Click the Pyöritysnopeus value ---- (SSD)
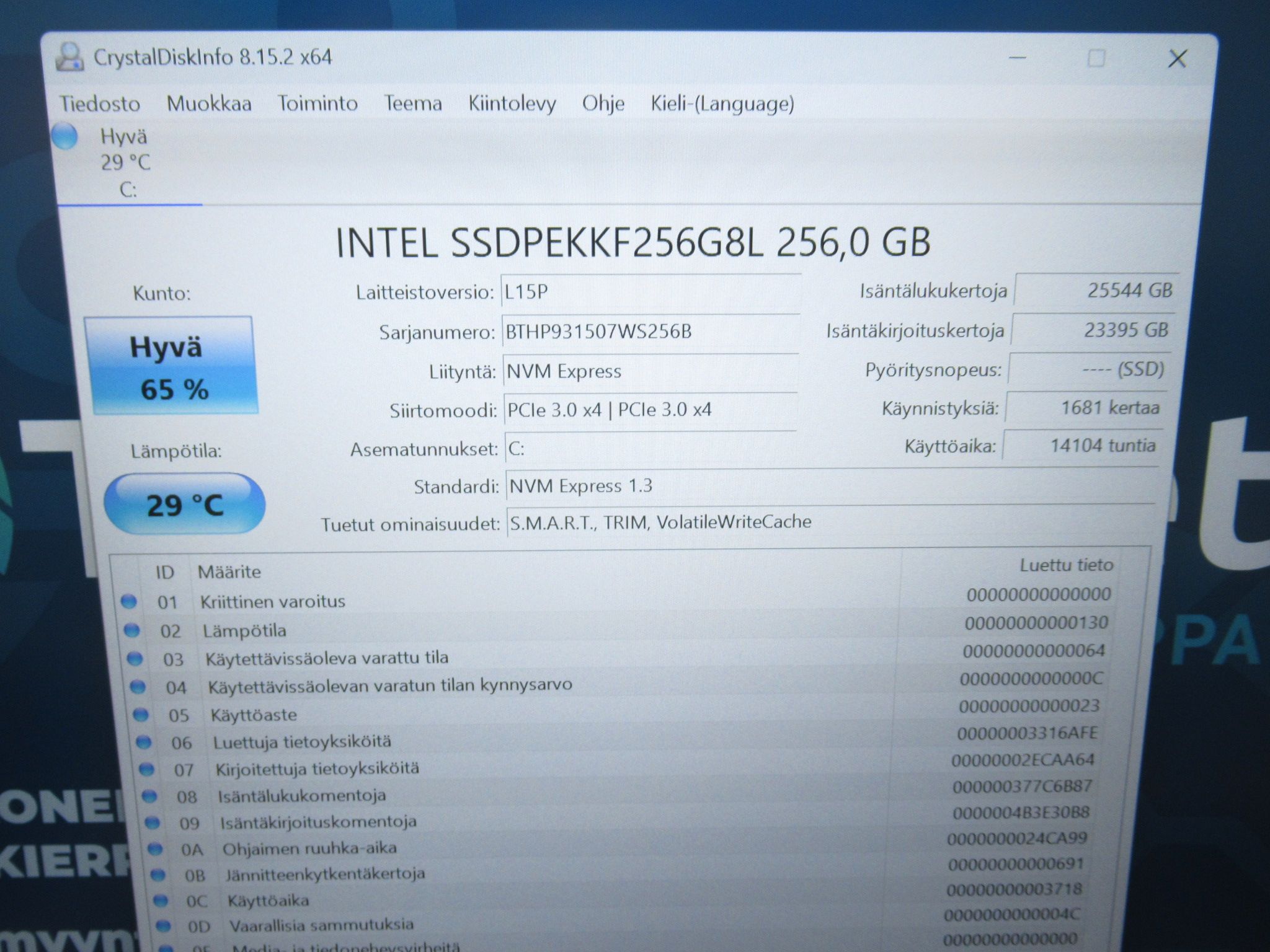This screenshot has height=952, width=1270. (1089, 369)
